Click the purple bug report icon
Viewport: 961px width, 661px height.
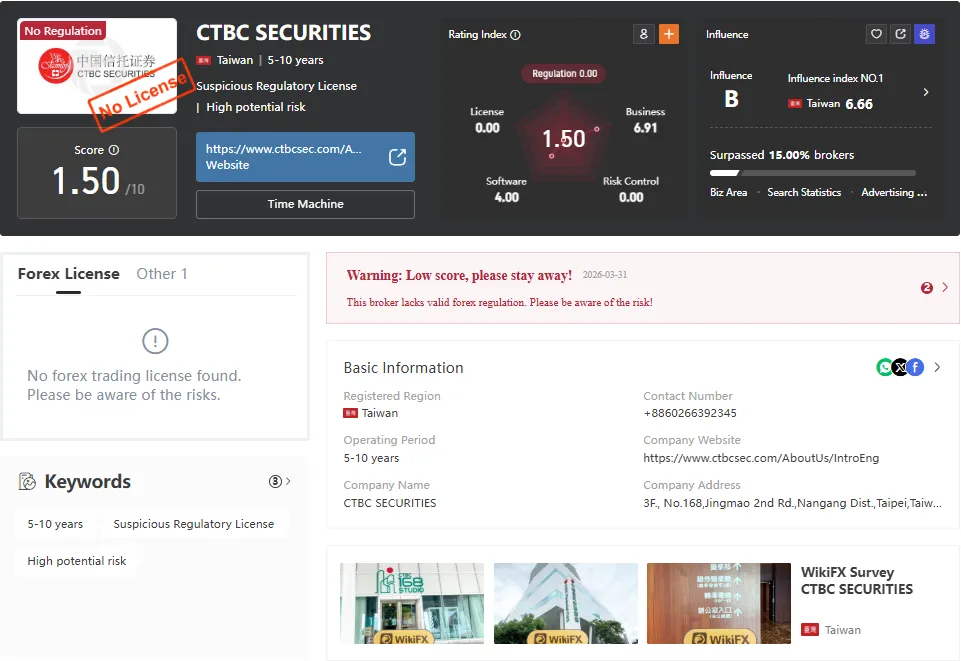[924, 34]
